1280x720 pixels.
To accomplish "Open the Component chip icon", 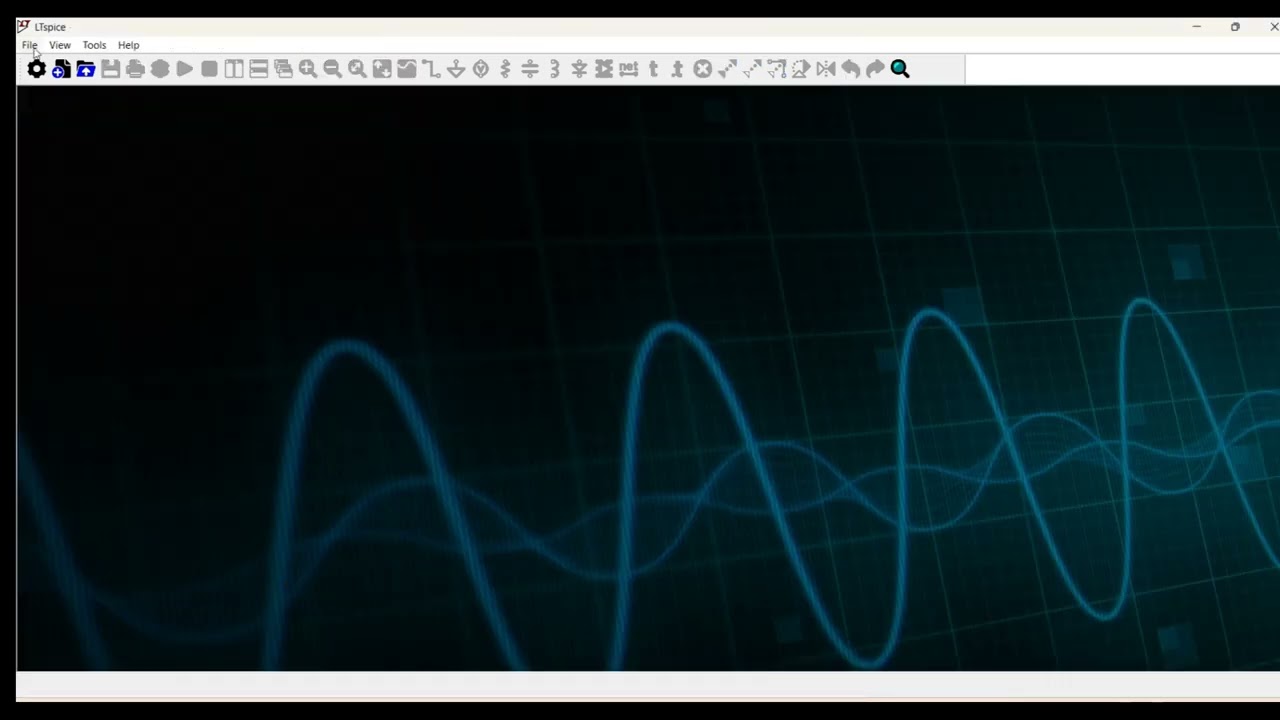I will (604, 69).
